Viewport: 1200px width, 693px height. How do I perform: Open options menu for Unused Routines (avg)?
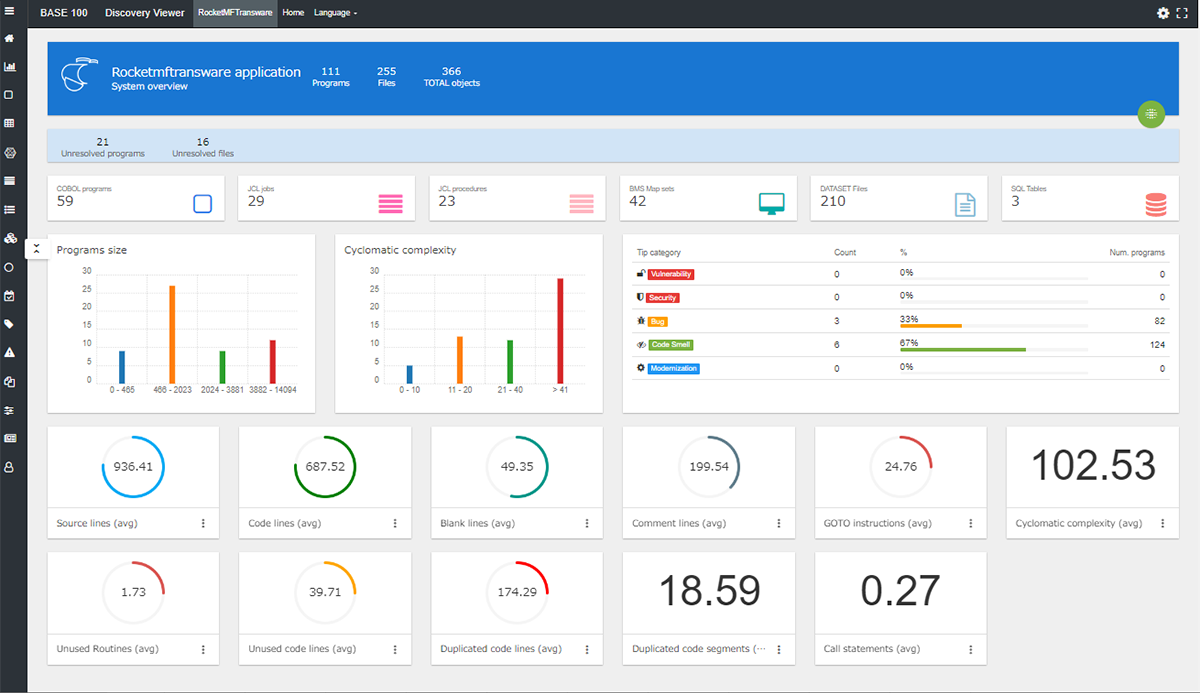coord(203,649)
